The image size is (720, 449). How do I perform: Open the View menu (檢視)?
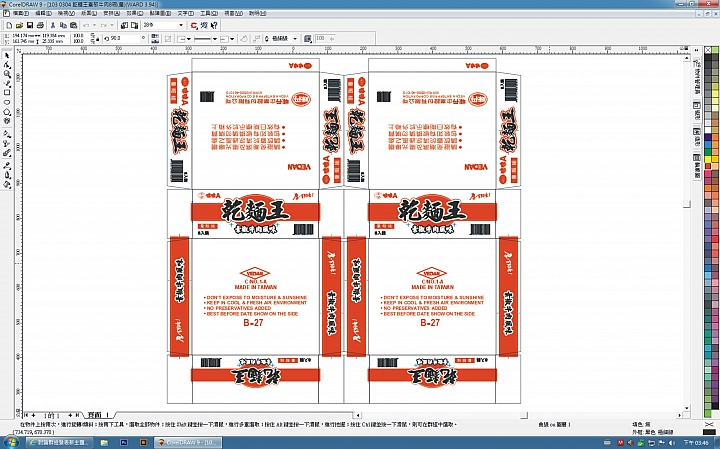(x=66, y=13)
